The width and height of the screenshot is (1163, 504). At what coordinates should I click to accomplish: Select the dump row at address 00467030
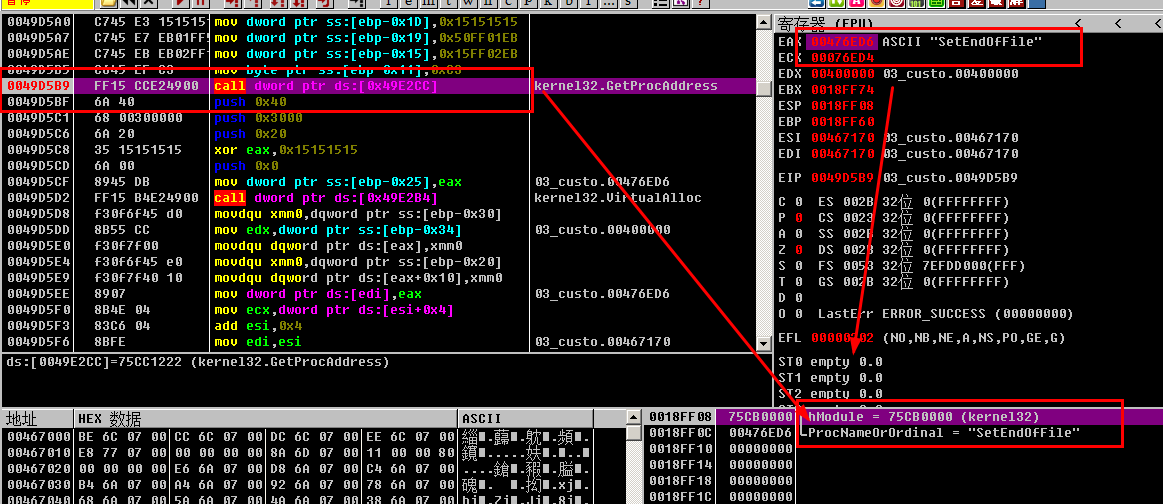click(312, 485)
